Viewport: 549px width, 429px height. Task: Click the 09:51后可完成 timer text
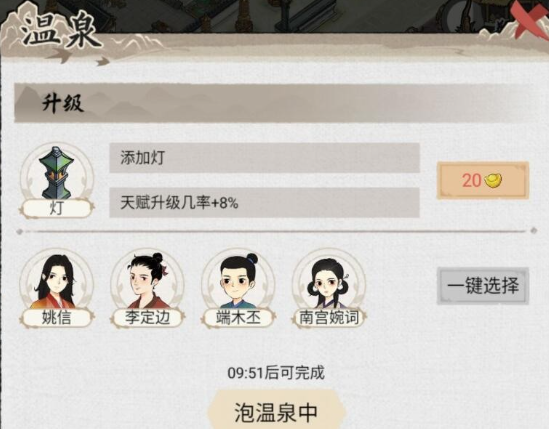tap(276, 373)
